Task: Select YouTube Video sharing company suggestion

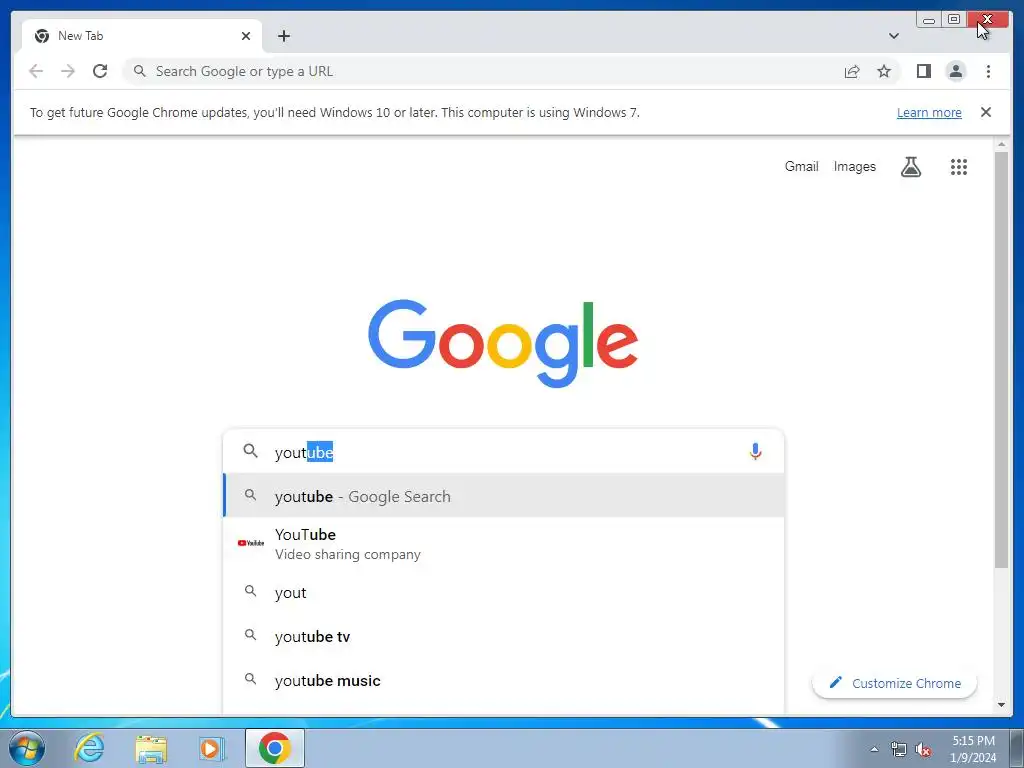Action: (x=504, y=543)
